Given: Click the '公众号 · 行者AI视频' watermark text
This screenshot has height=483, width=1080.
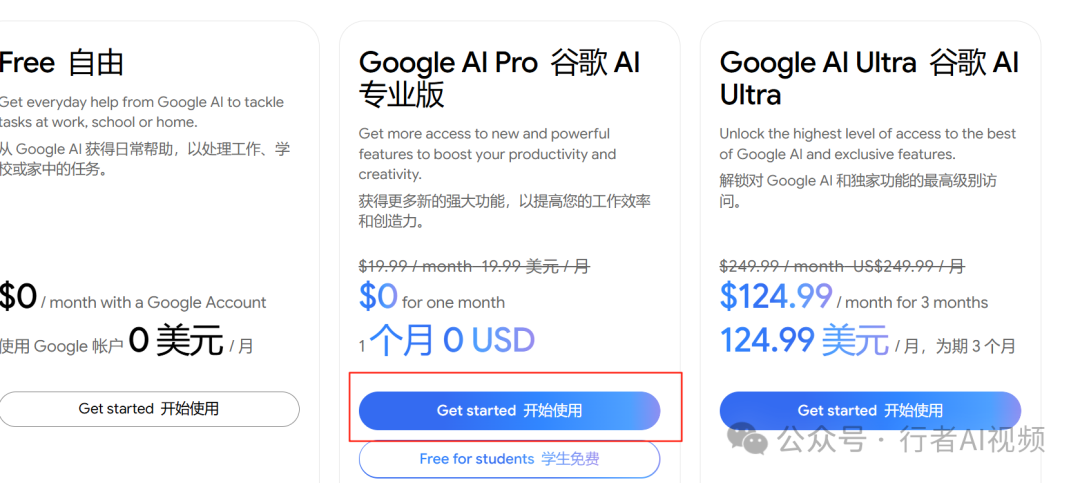Looking at the screenshot, I should pos(911,438).
